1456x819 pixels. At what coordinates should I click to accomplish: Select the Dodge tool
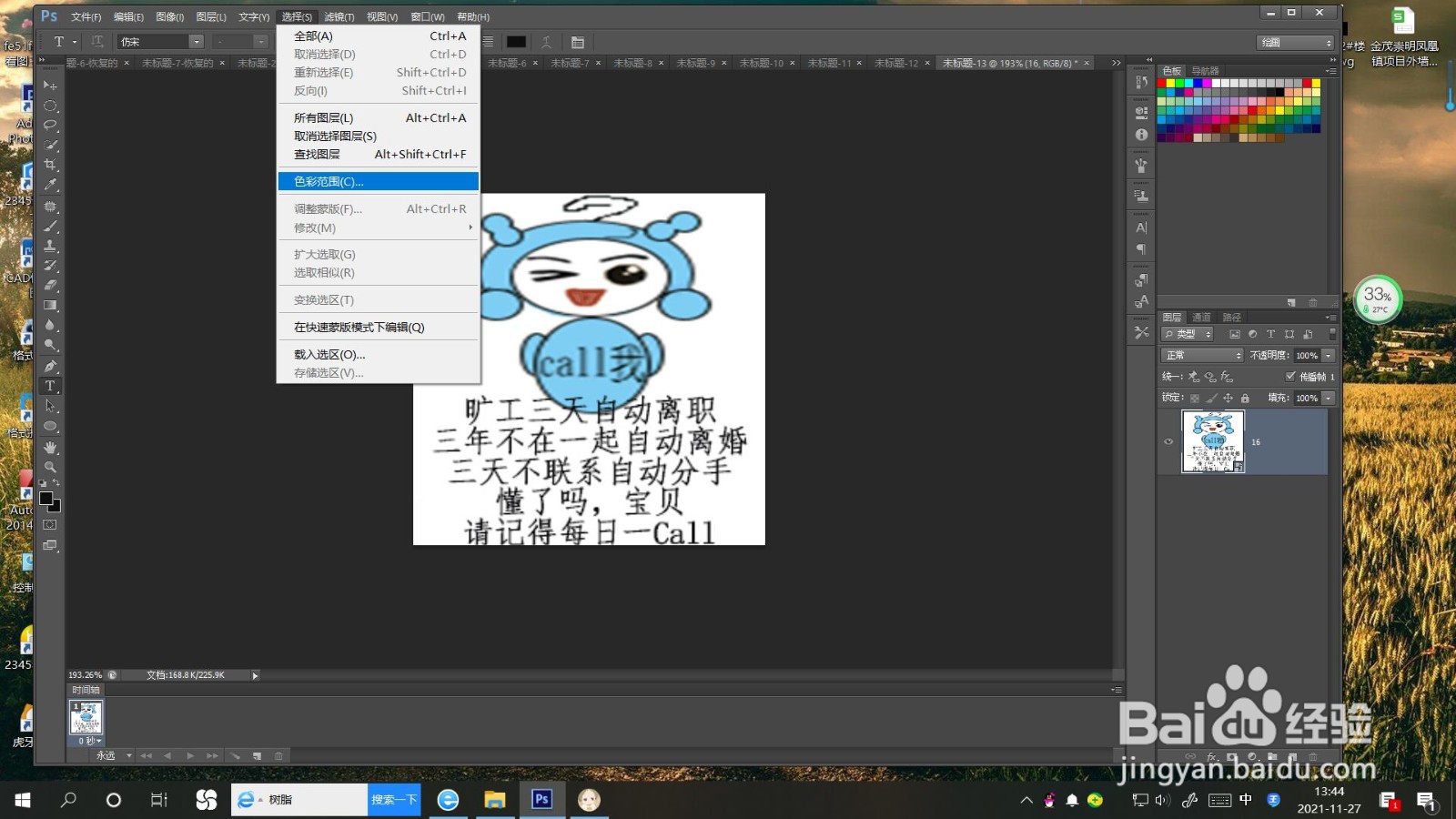click(50, 345)
